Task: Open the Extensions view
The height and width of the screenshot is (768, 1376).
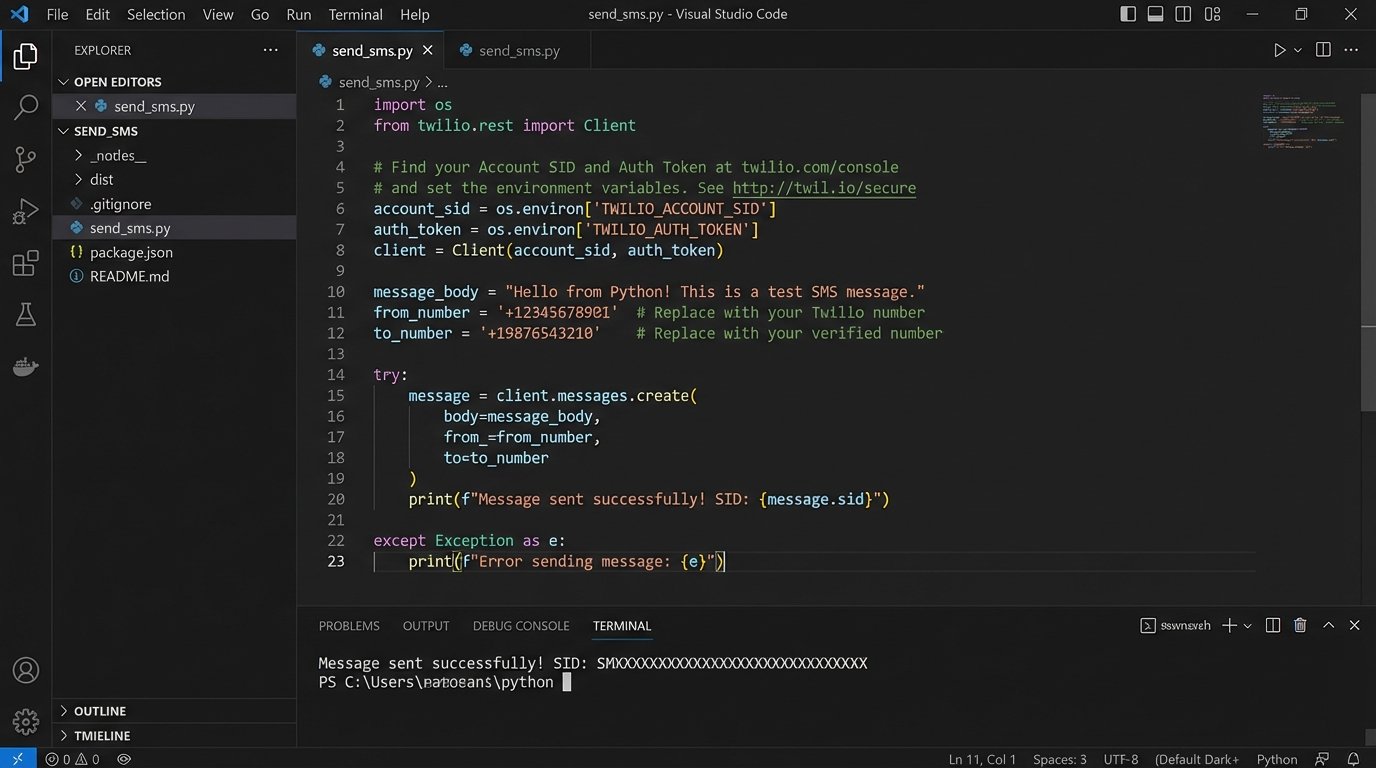Action: click(26, 264)
